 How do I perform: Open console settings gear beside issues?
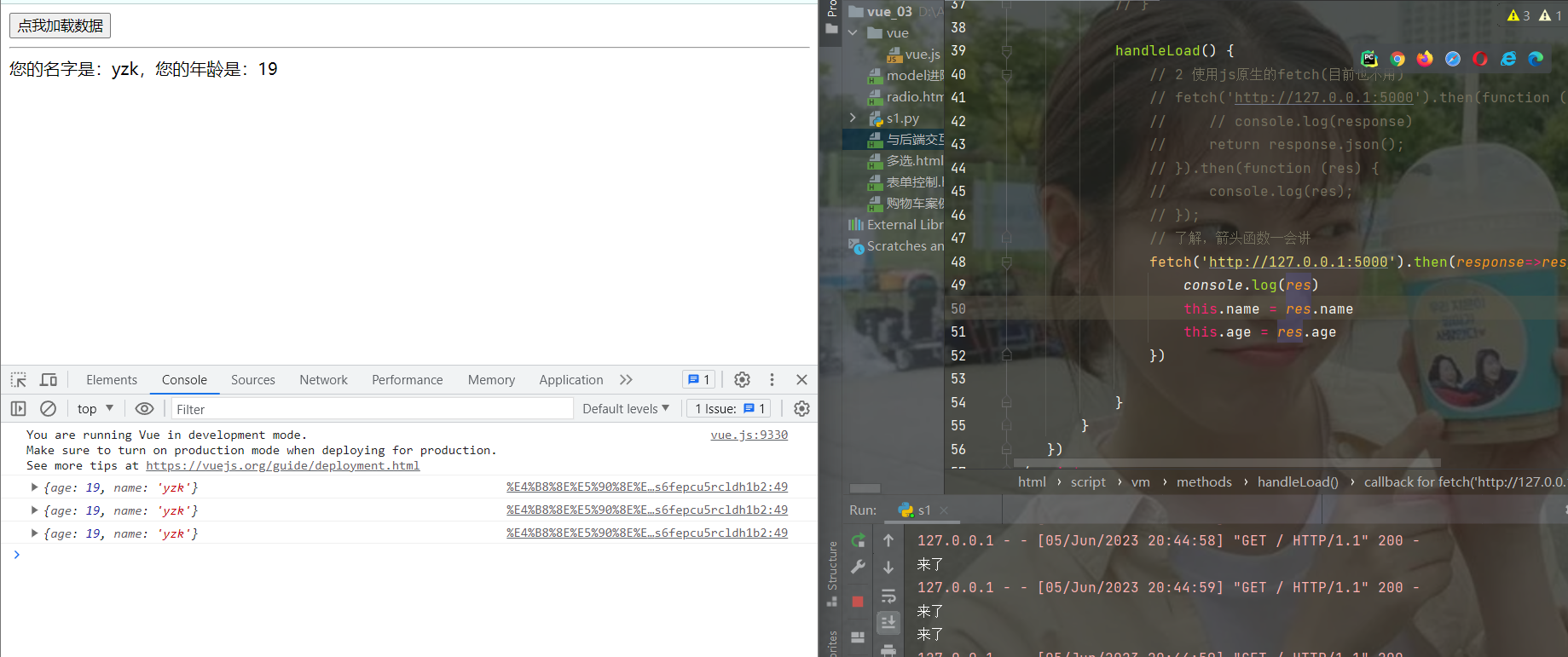tap(801, 409)
